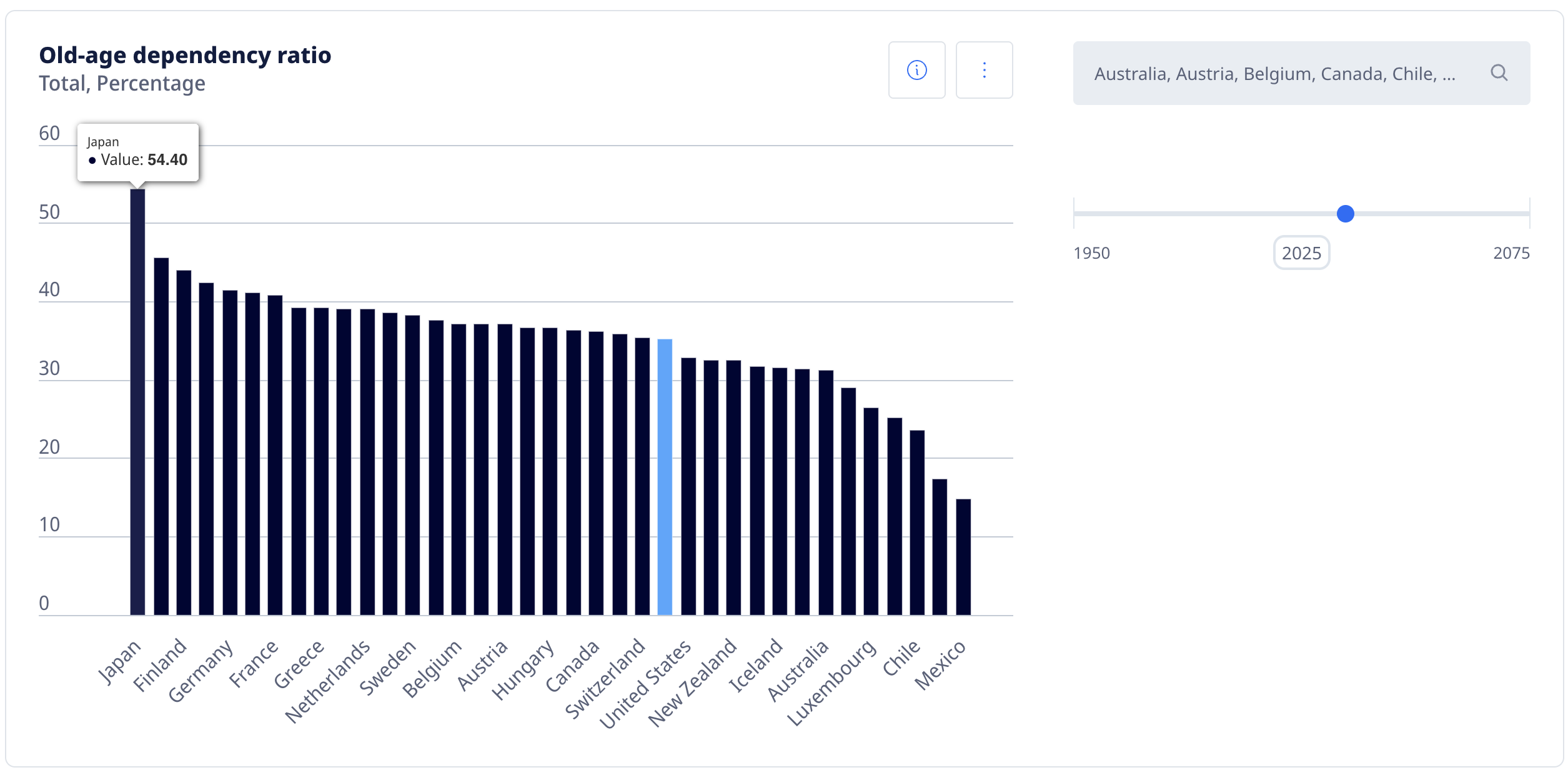Click the Netherlands axis label

[x=328, y=681]
